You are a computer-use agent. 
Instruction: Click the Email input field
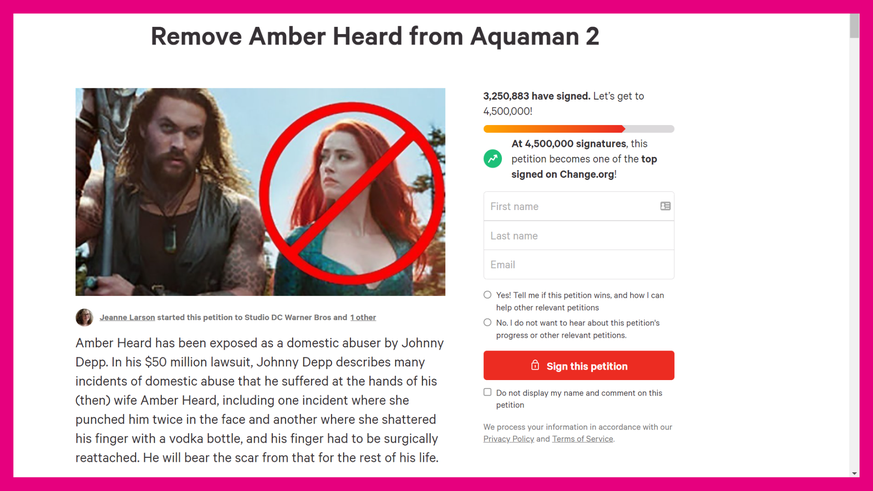pos(578,264)
